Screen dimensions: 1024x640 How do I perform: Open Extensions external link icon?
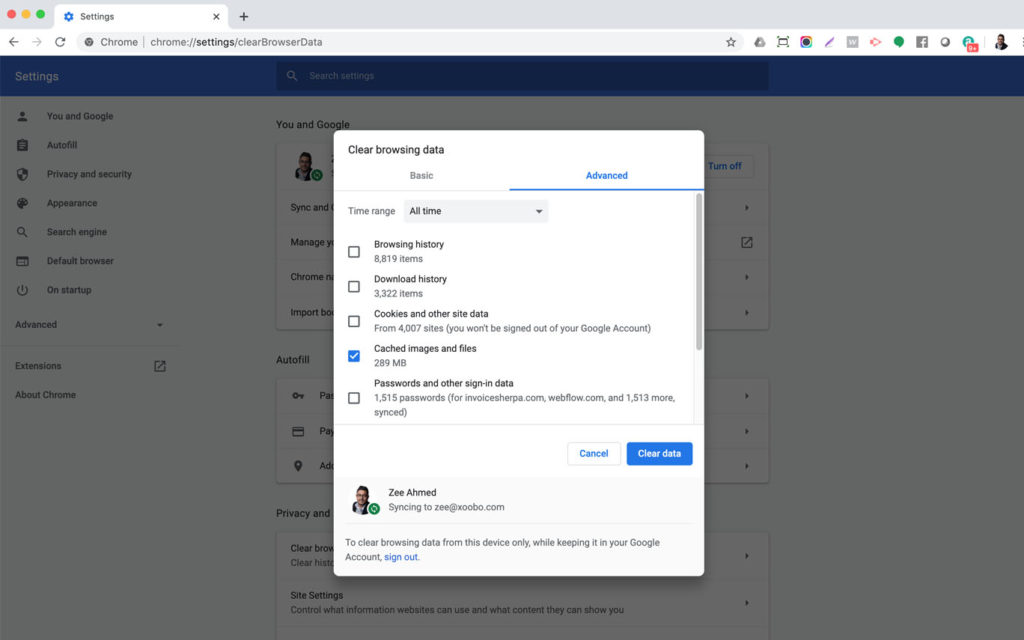click(160, 366)
